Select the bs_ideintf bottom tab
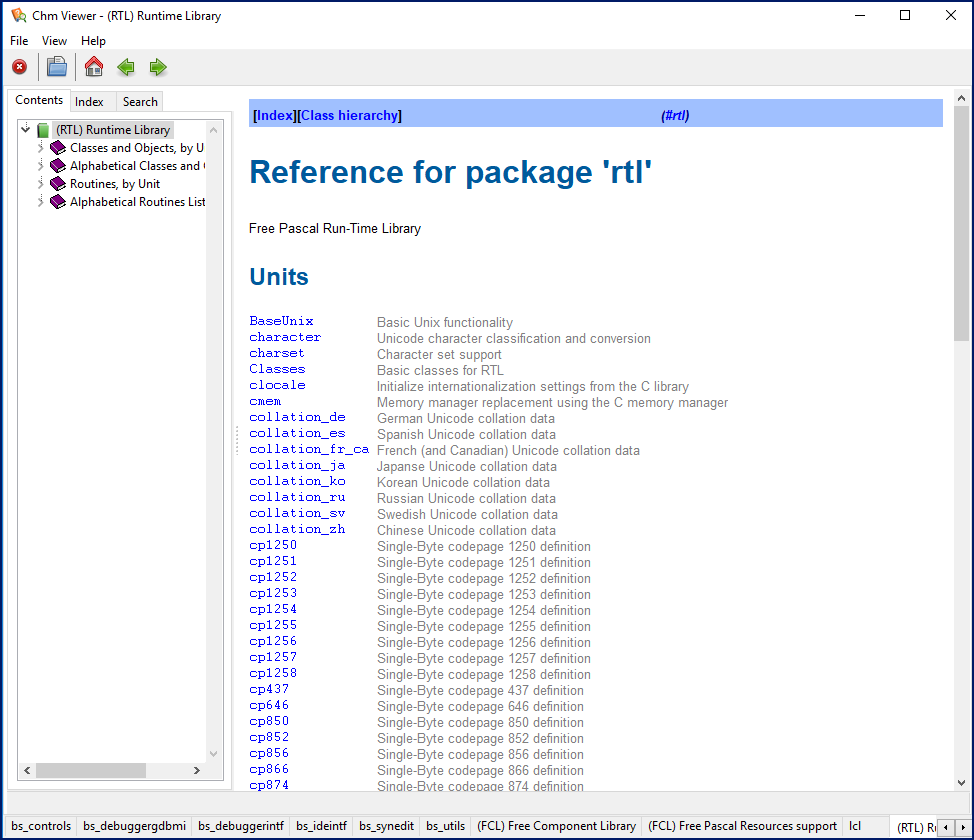This screenshot has height=840, width=974. 321,826
